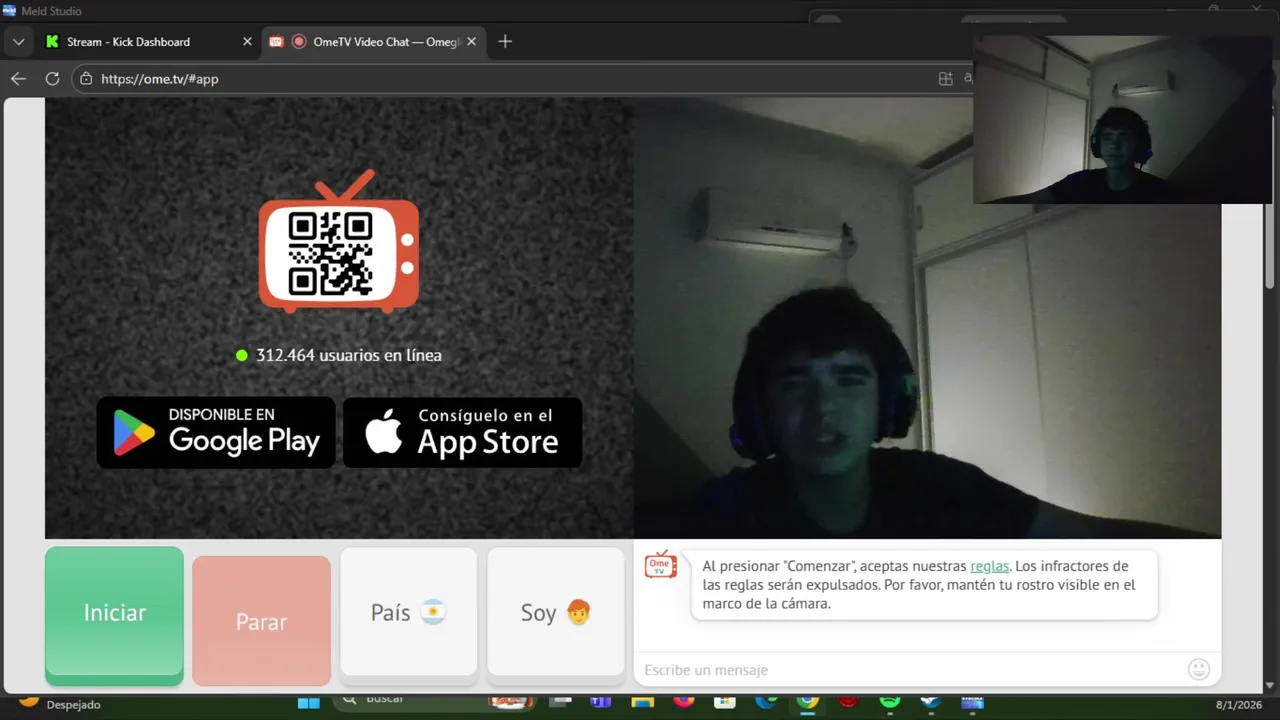The width and height of the screenshot is (1280, 720).
Task: Focus the ome.tv address bar URL
Action: coord(160,79)
